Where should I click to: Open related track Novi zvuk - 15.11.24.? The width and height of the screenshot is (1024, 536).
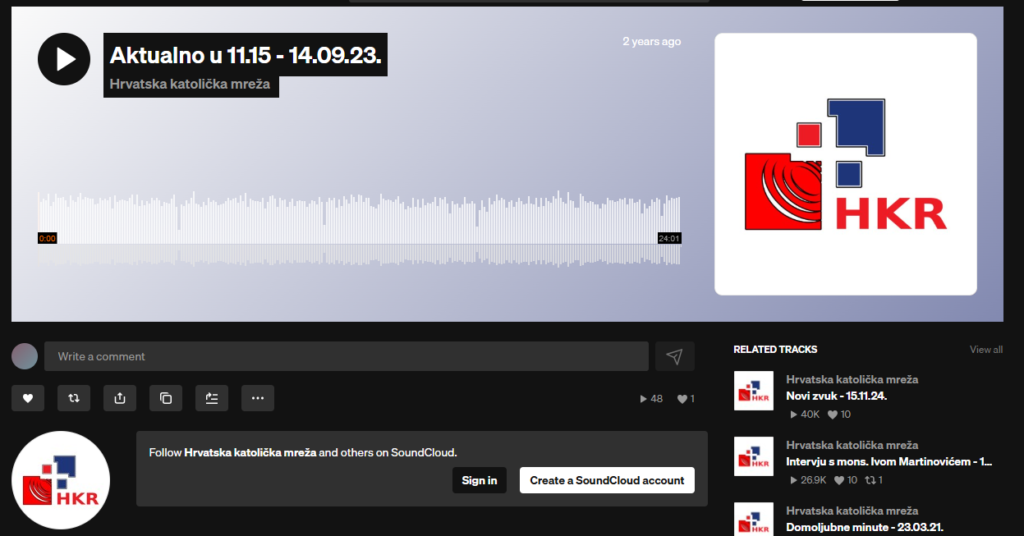tap(837, 396)
